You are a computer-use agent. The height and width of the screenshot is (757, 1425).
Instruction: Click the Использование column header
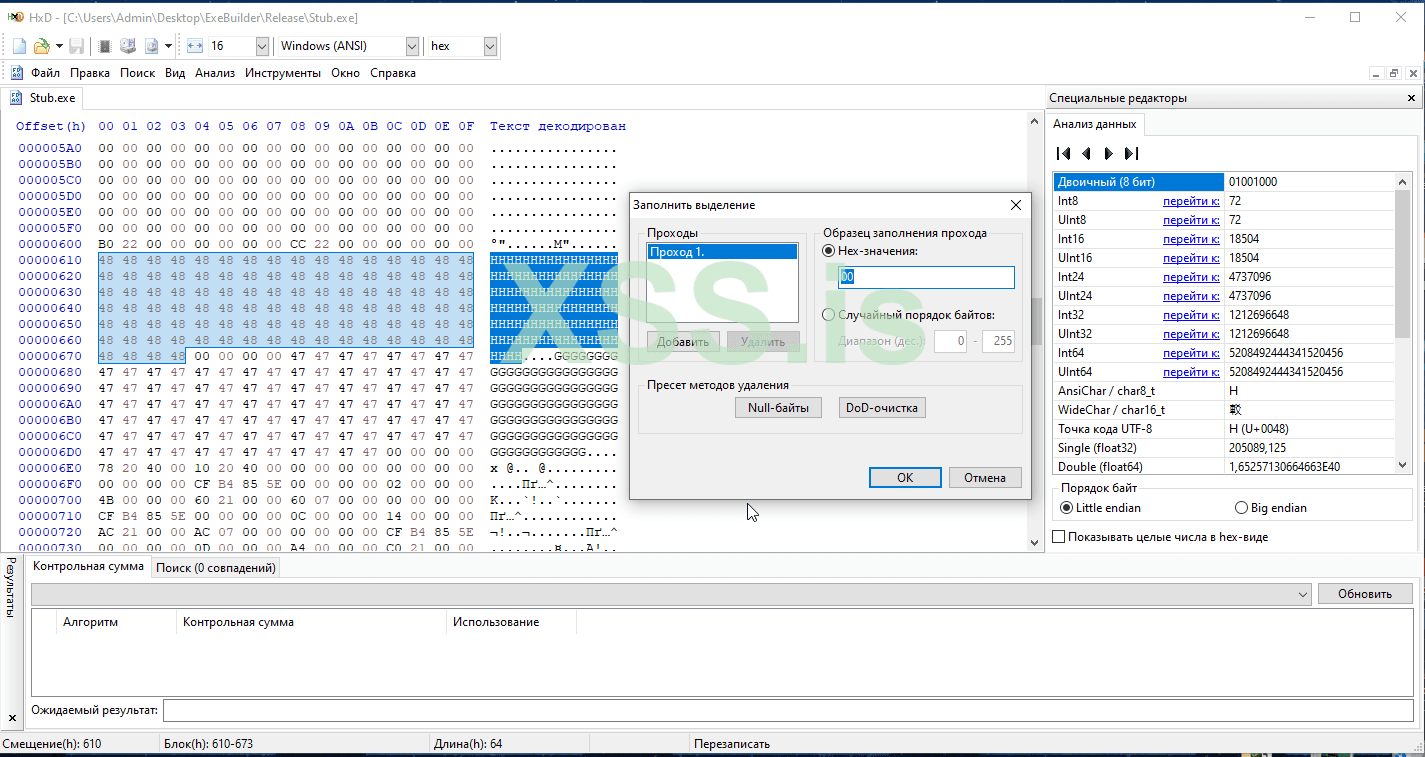(511, 622)
